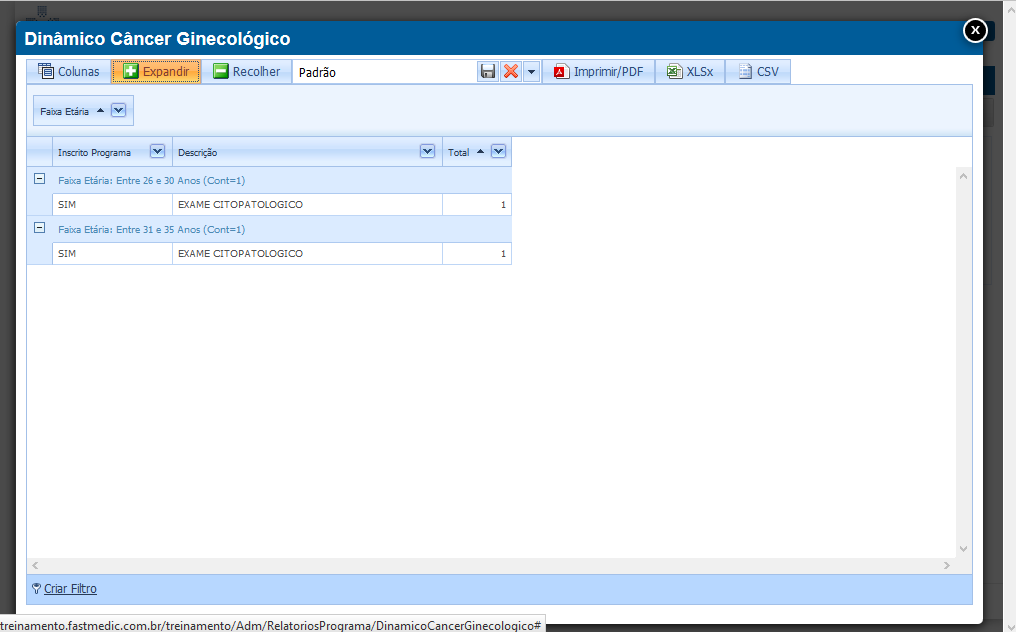The height and width of the screenshot is (632, 1016).
Task: Click the Expandir button
Action: 156,71
